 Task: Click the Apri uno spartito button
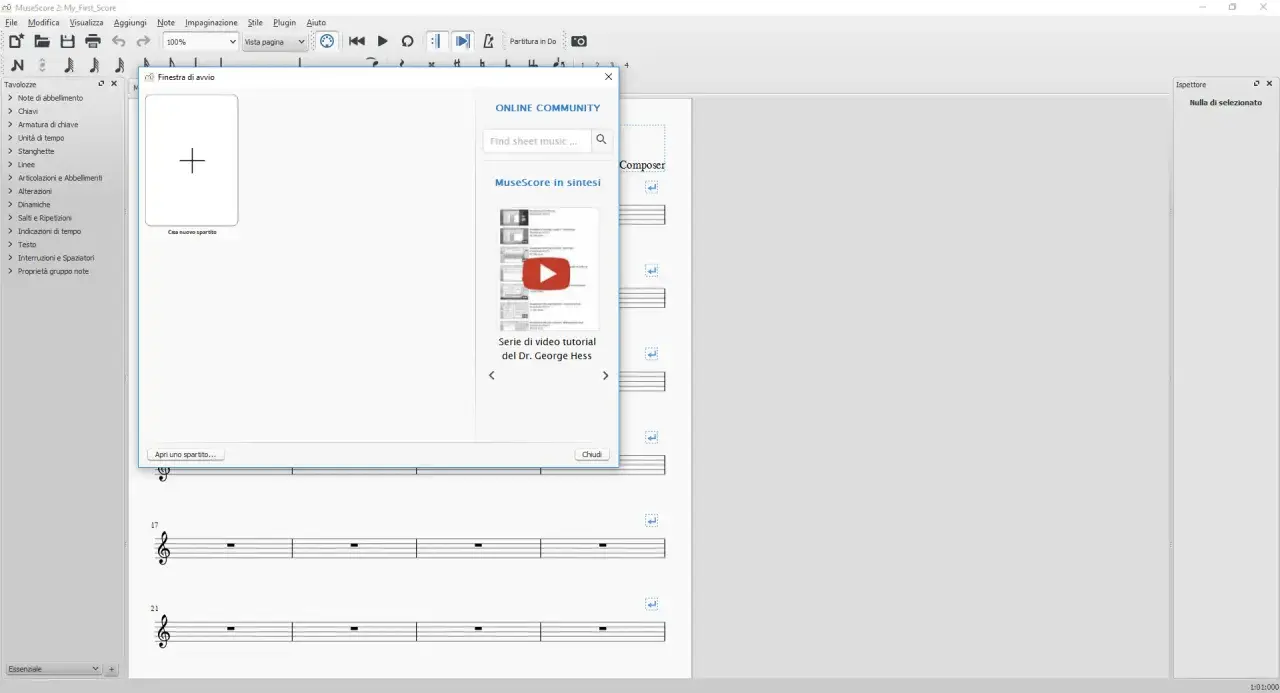tap(185, 454)
